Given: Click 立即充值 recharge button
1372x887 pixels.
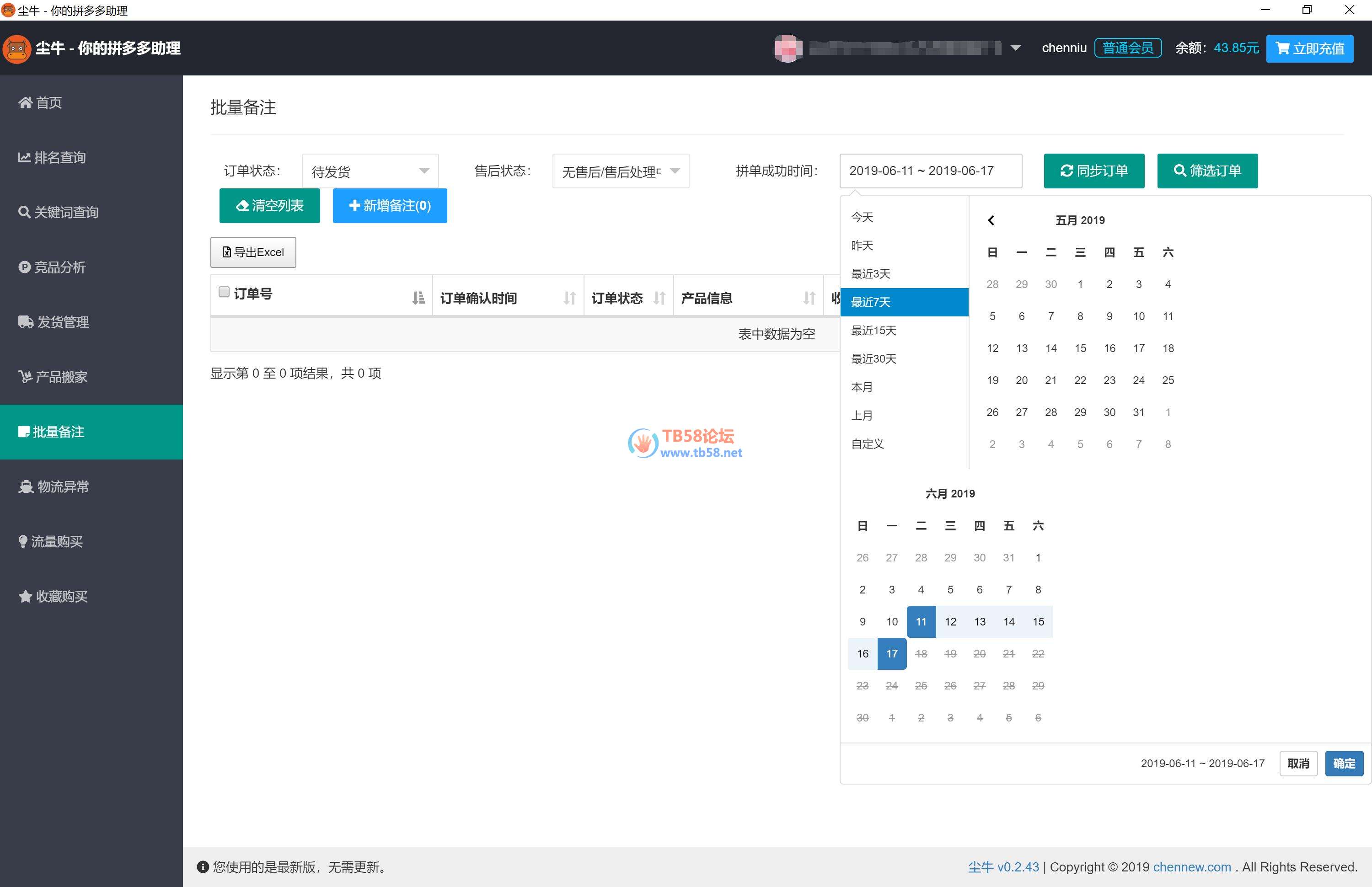Looking at the screenshot, I should pyautogui.click(x=1309, y=48).
